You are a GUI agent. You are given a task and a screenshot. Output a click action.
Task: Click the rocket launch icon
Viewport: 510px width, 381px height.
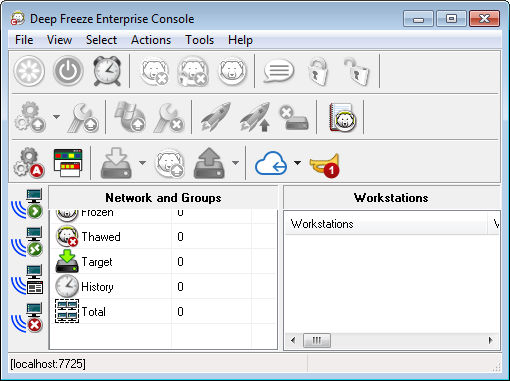pyautogui.click(x=216, y=117)
